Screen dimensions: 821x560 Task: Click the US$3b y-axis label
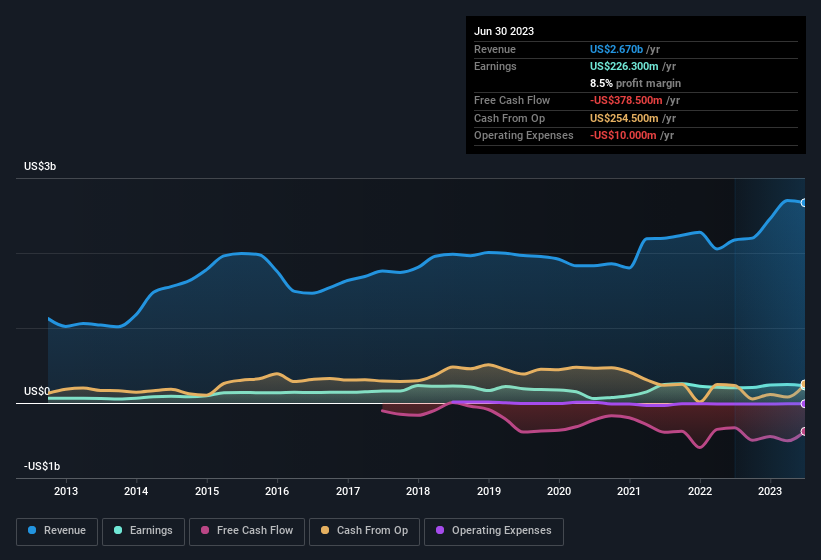pos(40,166)
